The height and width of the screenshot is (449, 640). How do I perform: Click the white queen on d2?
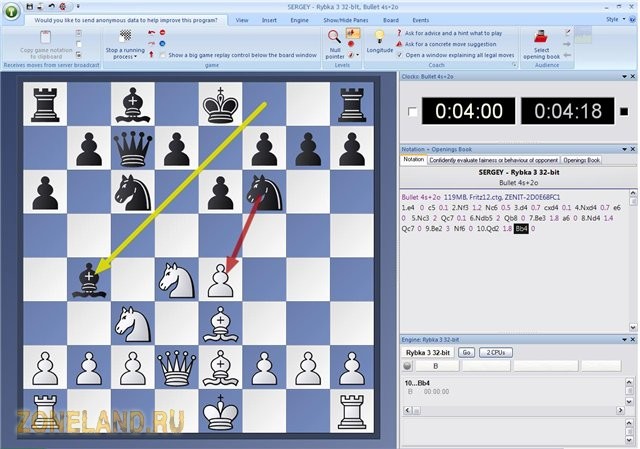(x=176, y=367)
